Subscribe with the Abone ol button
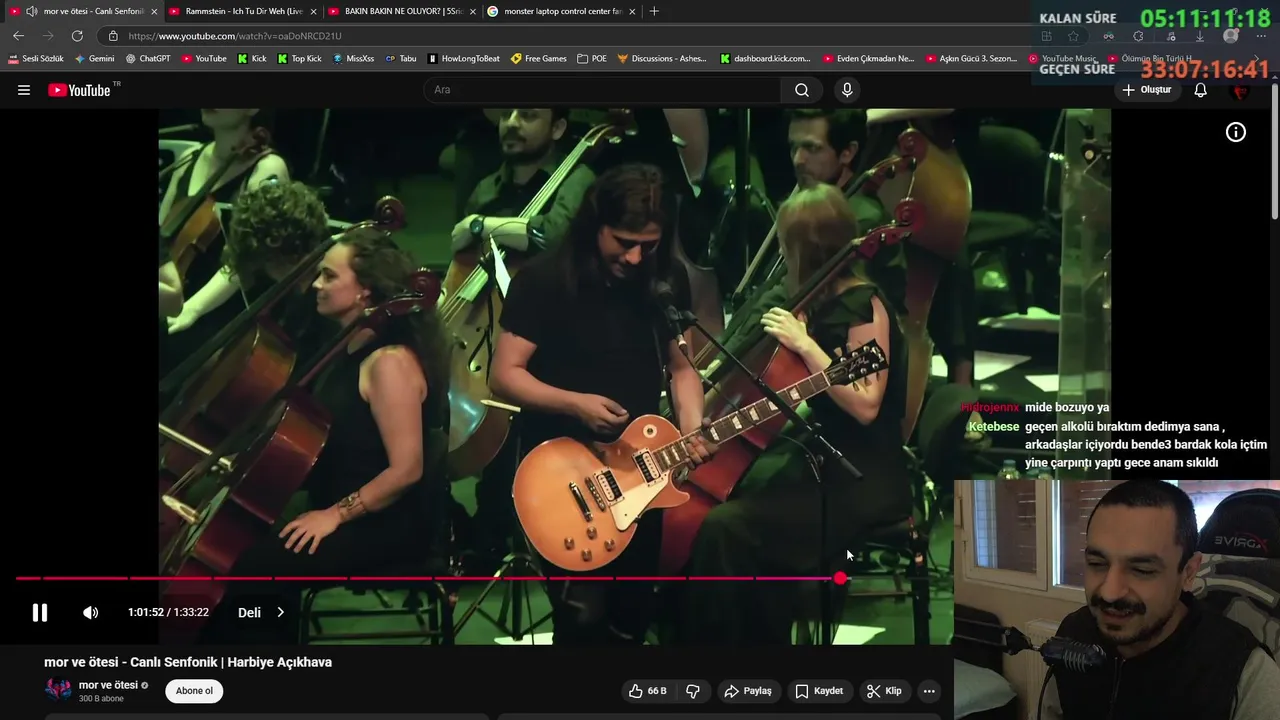The height and width of the screenshot is (720, 1280). coord(194,691)
